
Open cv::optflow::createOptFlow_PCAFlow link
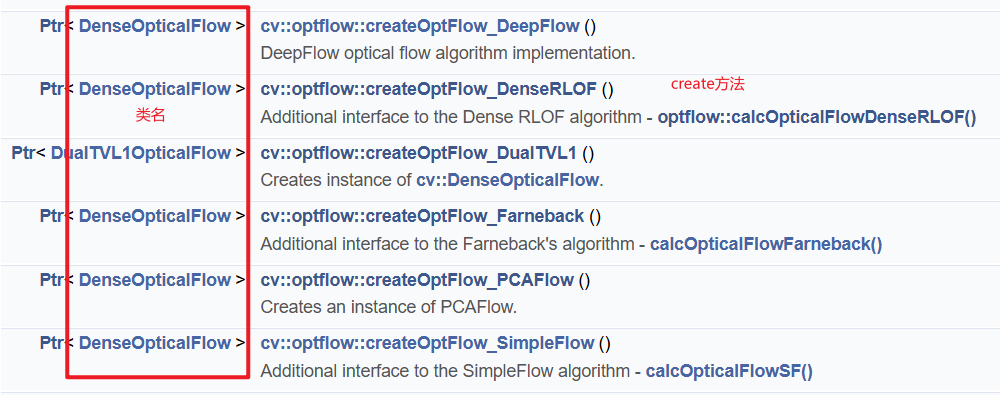tap(417, 279)
